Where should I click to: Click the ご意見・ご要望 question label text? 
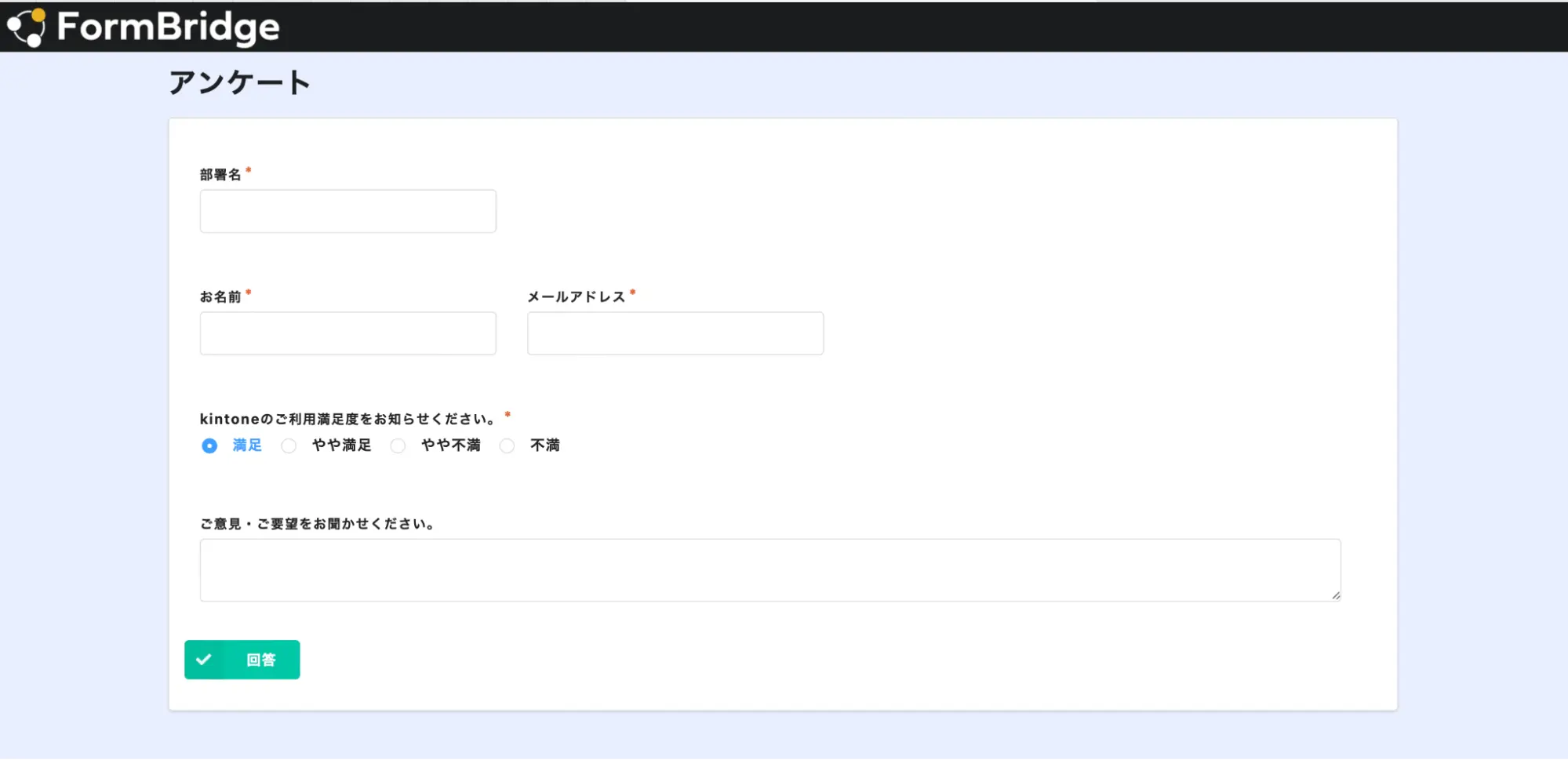click(318, 523)
